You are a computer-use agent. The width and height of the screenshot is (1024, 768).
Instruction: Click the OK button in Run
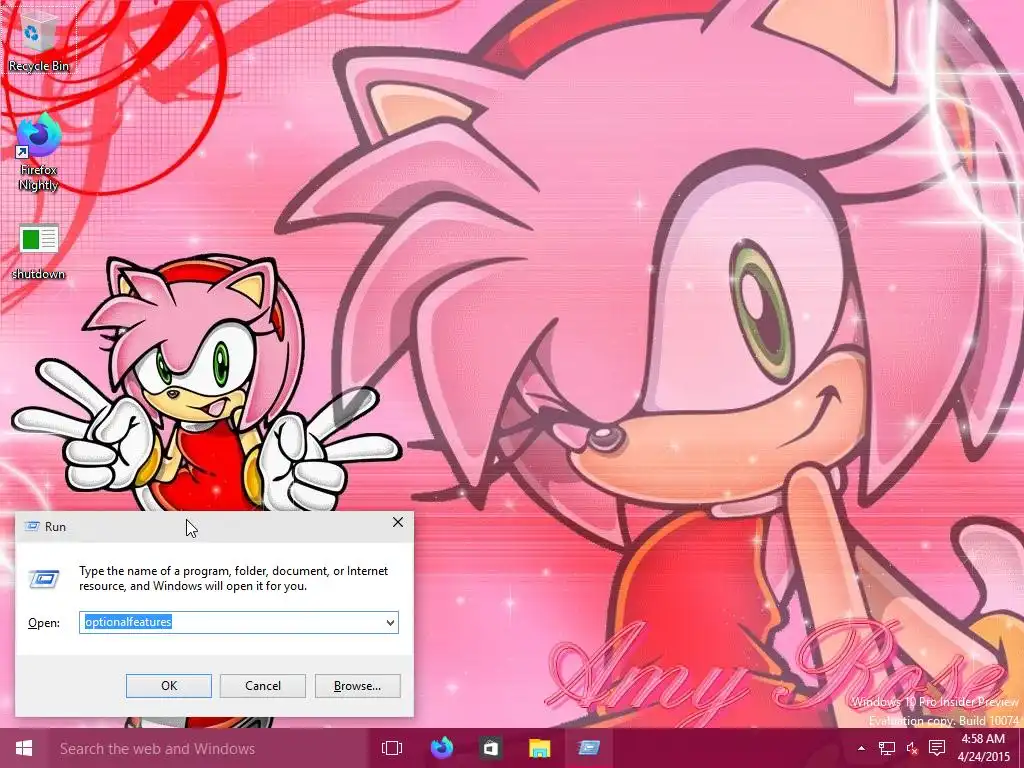point(168,686)
